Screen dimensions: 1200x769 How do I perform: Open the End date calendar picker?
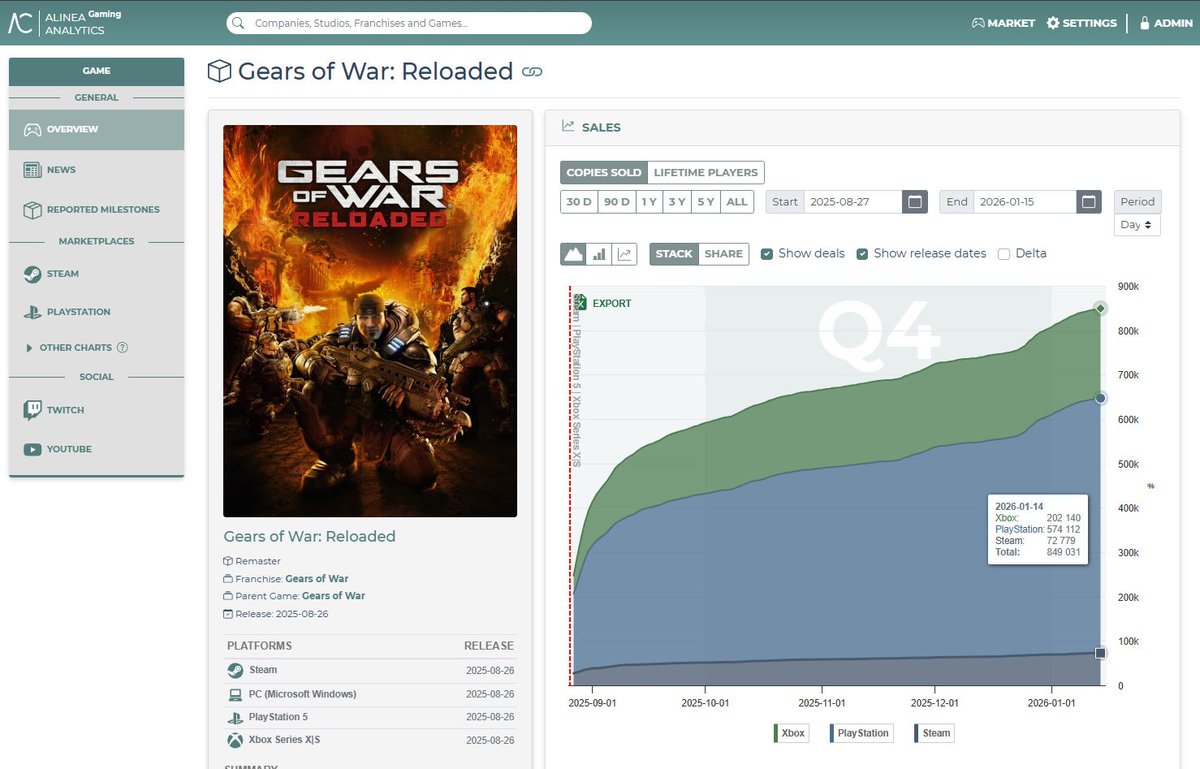tap(1089, 202)
